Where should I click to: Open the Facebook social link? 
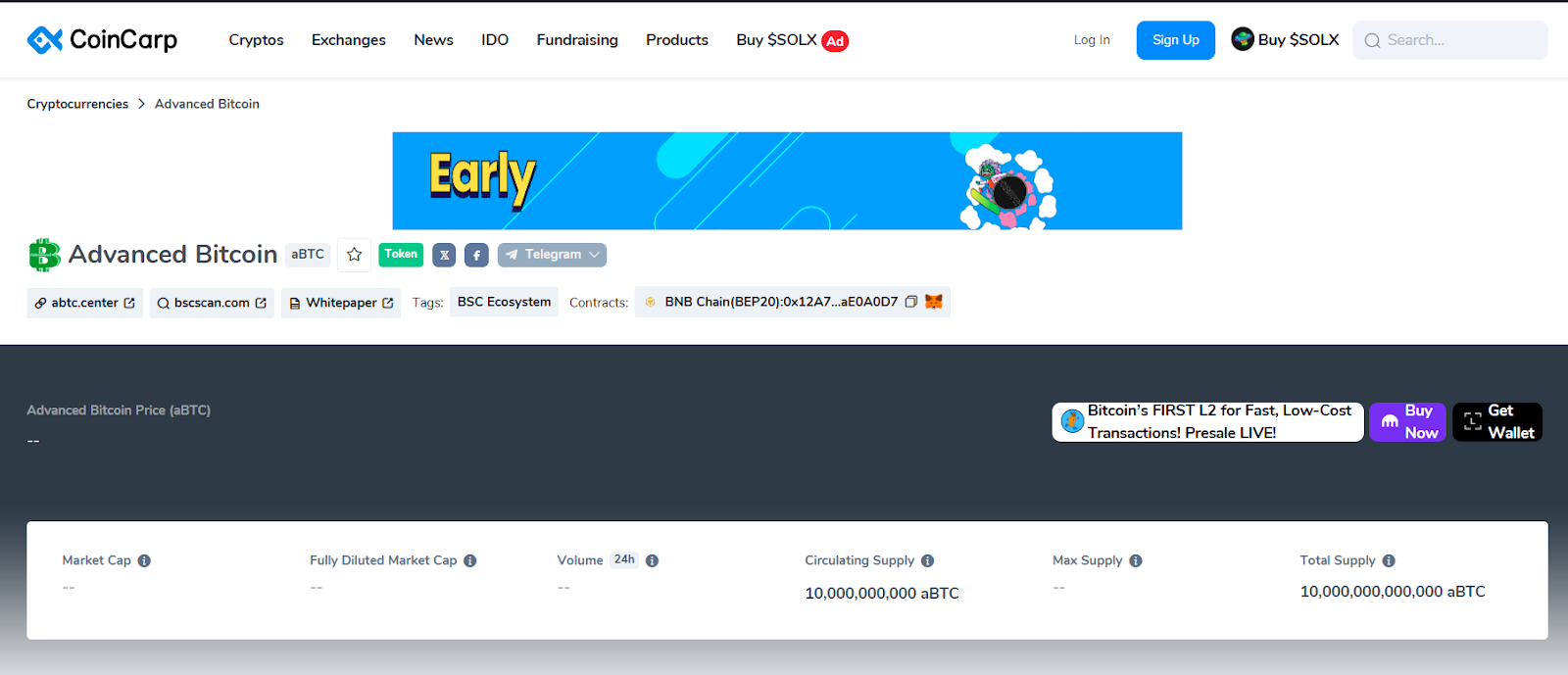pyautogui.click(x=476, y=255)
